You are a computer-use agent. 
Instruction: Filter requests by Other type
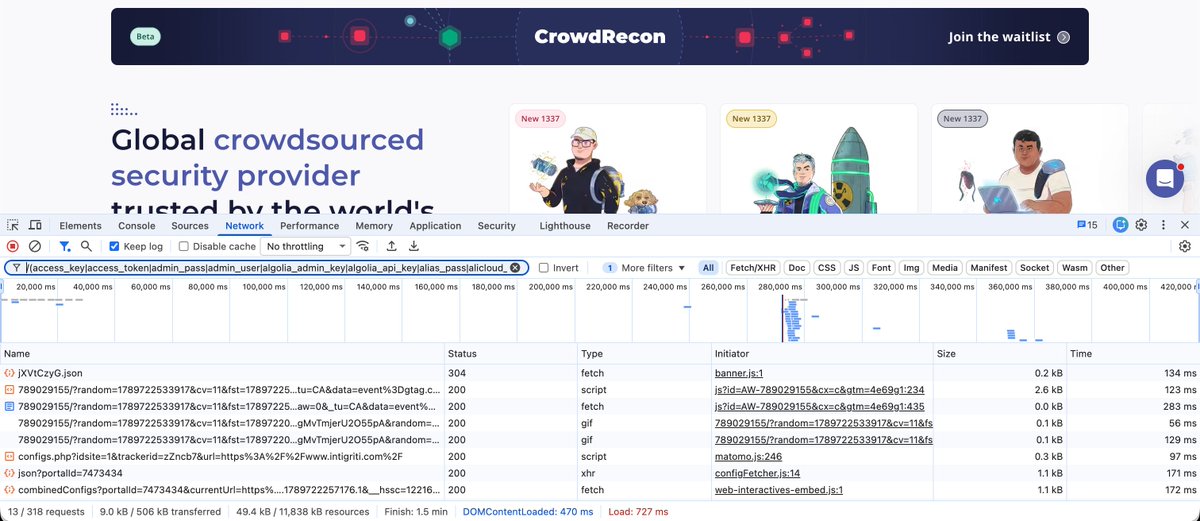point(1113,268)
